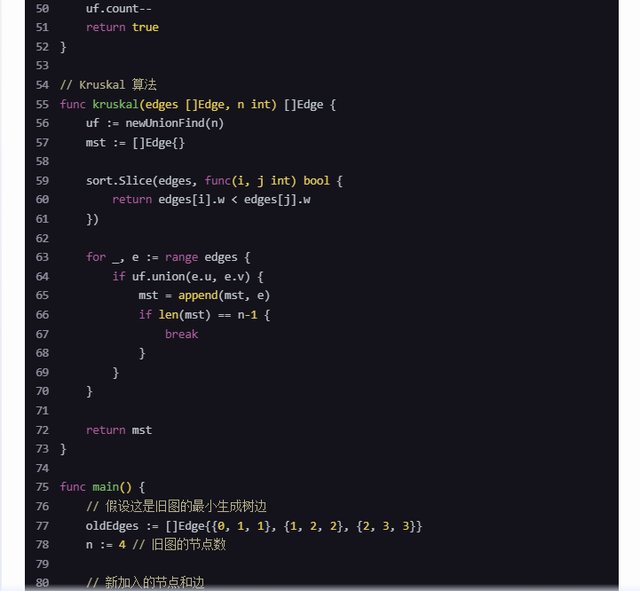This screenshot has width=640, height=591.
Task: Click the 'break' keyword on line 67
Action: click(182, 334)
